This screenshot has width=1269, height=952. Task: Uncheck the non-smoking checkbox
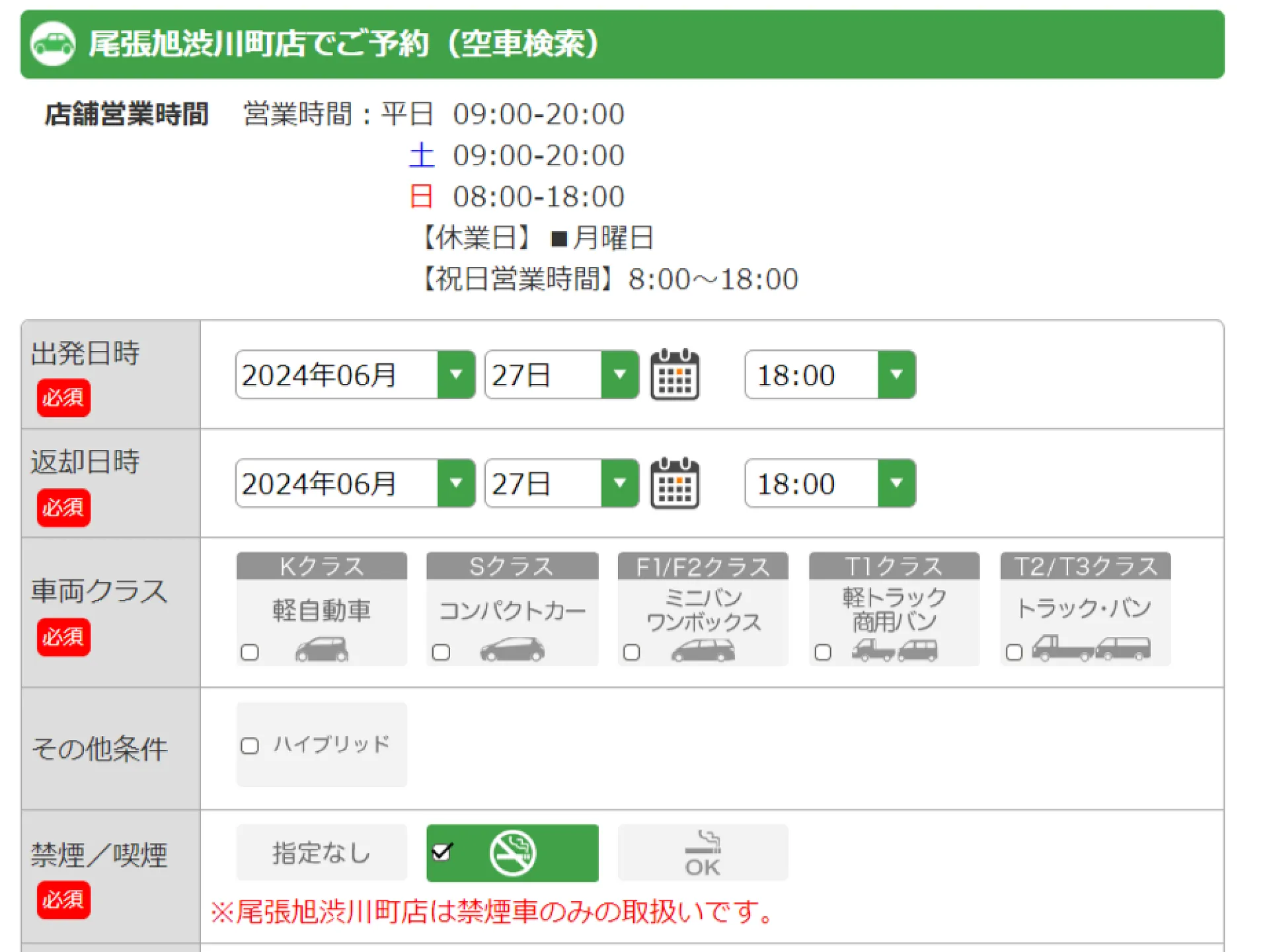point(442,852)
